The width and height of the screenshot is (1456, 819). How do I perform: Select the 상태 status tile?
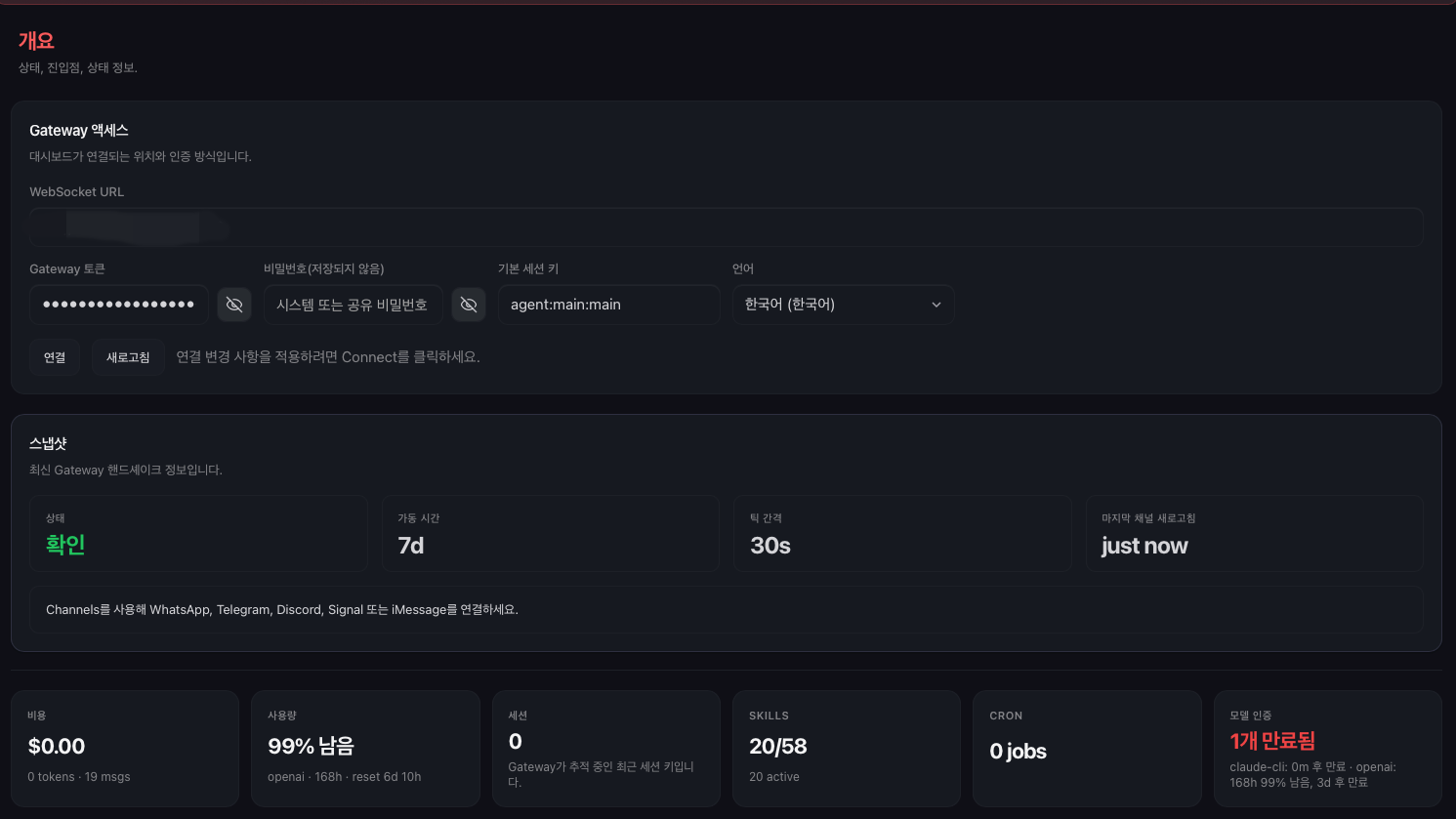pos(199,533)
